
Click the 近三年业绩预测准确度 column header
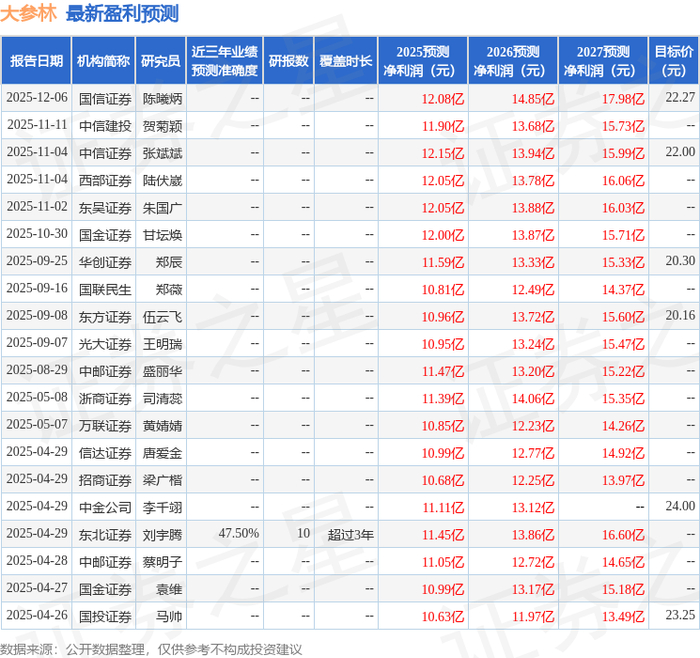(x=225, y=61)
